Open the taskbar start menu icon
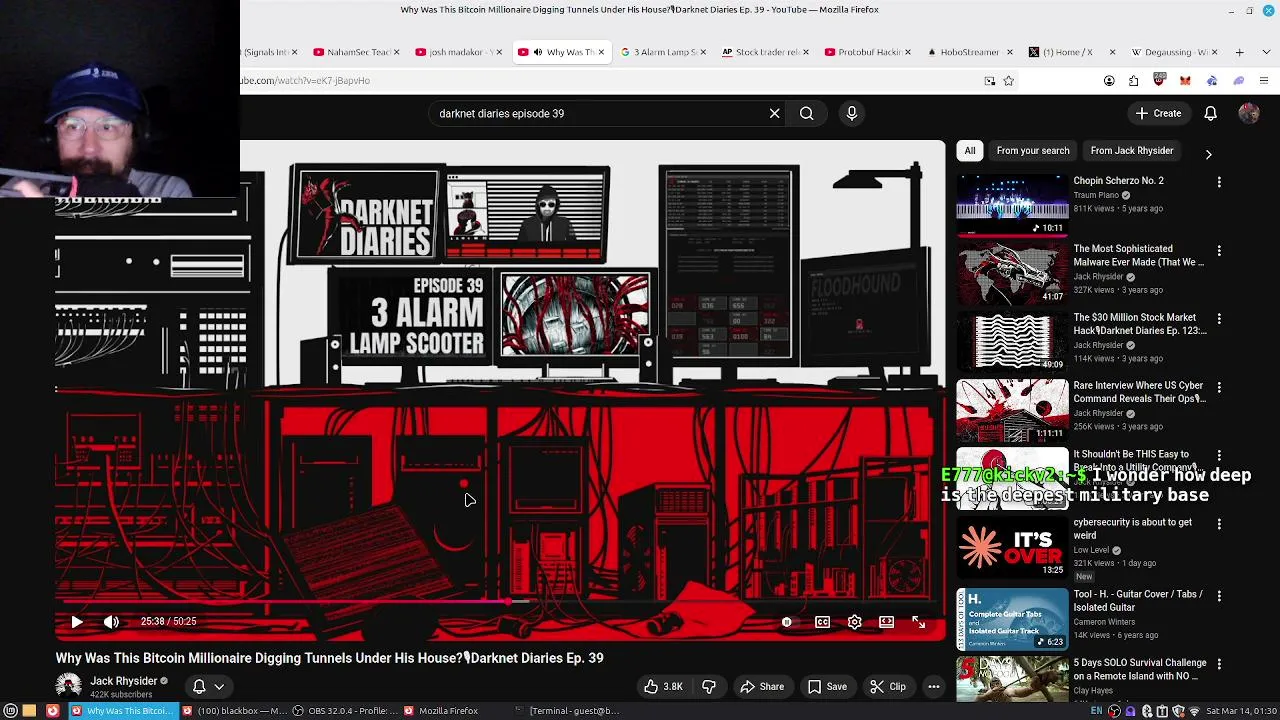The width and height of the screenshot is (1280, 720). click(x=9, y=711)
